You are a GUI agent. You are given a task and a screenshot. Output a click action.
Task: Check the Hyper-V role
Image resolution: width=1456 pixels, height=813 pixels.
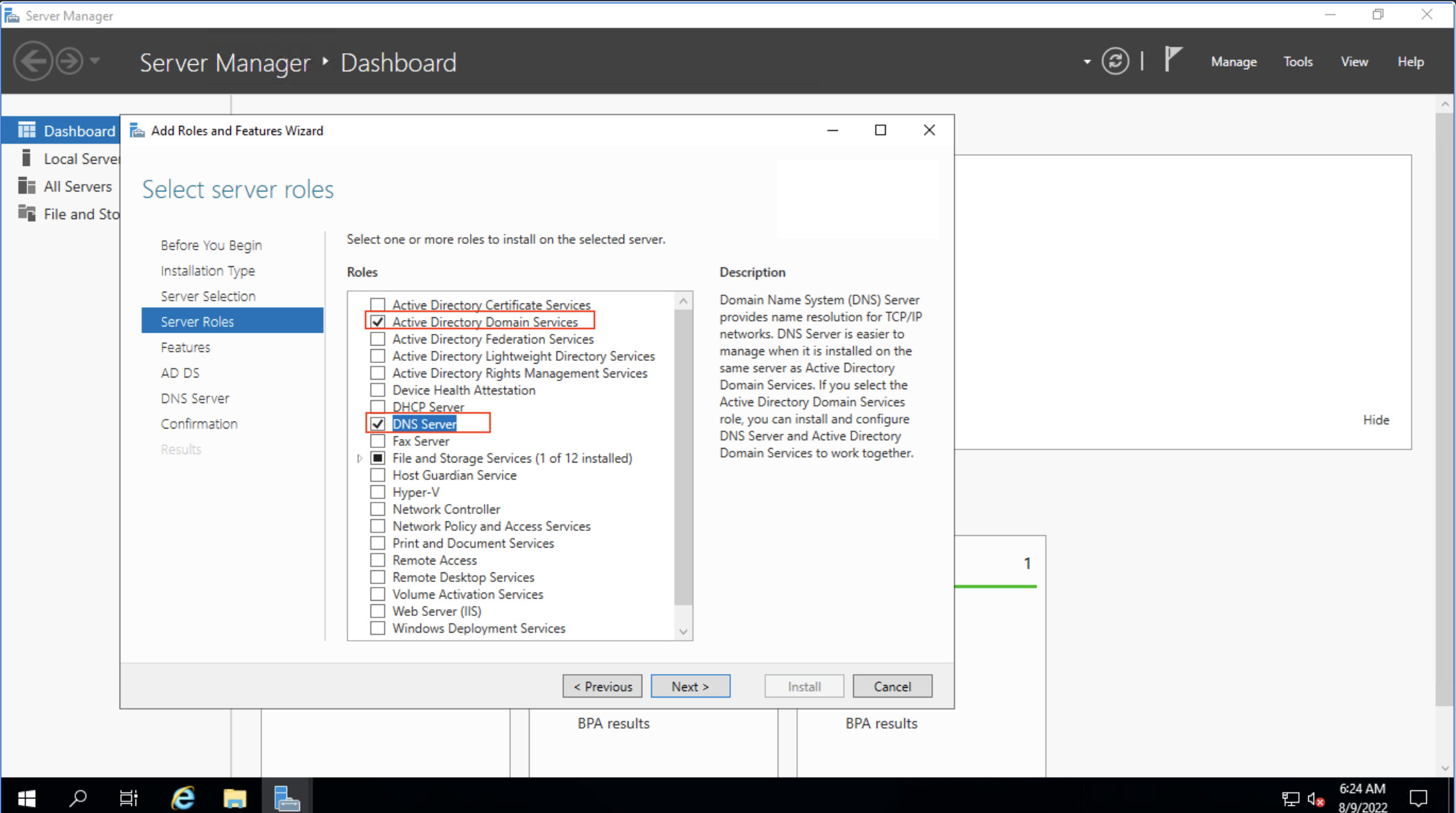377,492
